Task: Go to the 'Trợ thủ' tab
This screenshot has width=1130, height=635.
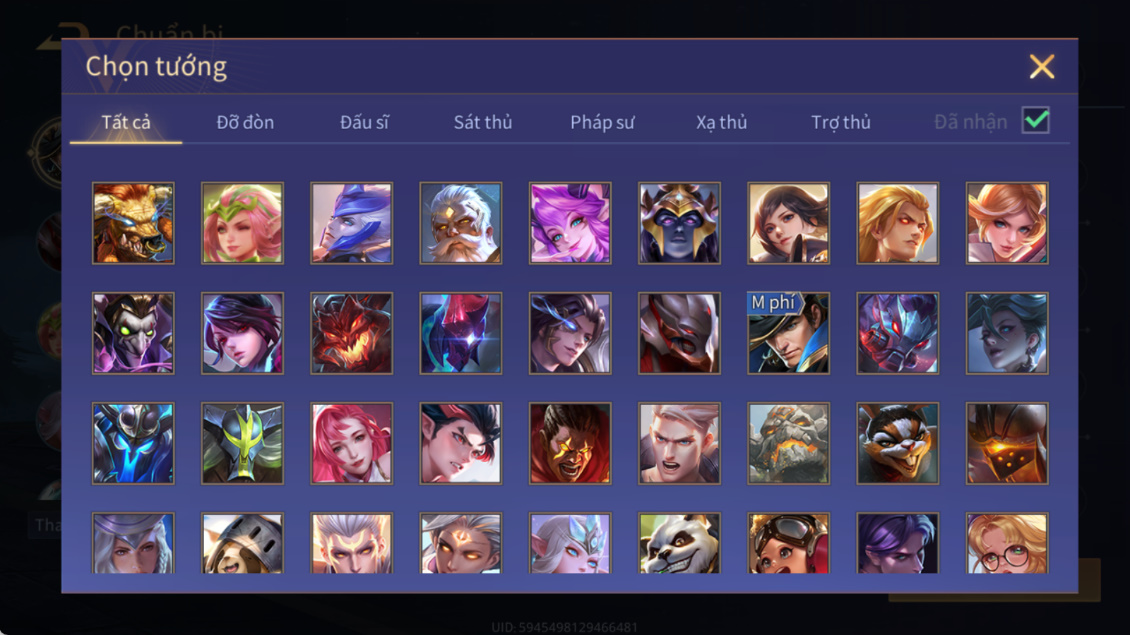Action: click(841, 122)
